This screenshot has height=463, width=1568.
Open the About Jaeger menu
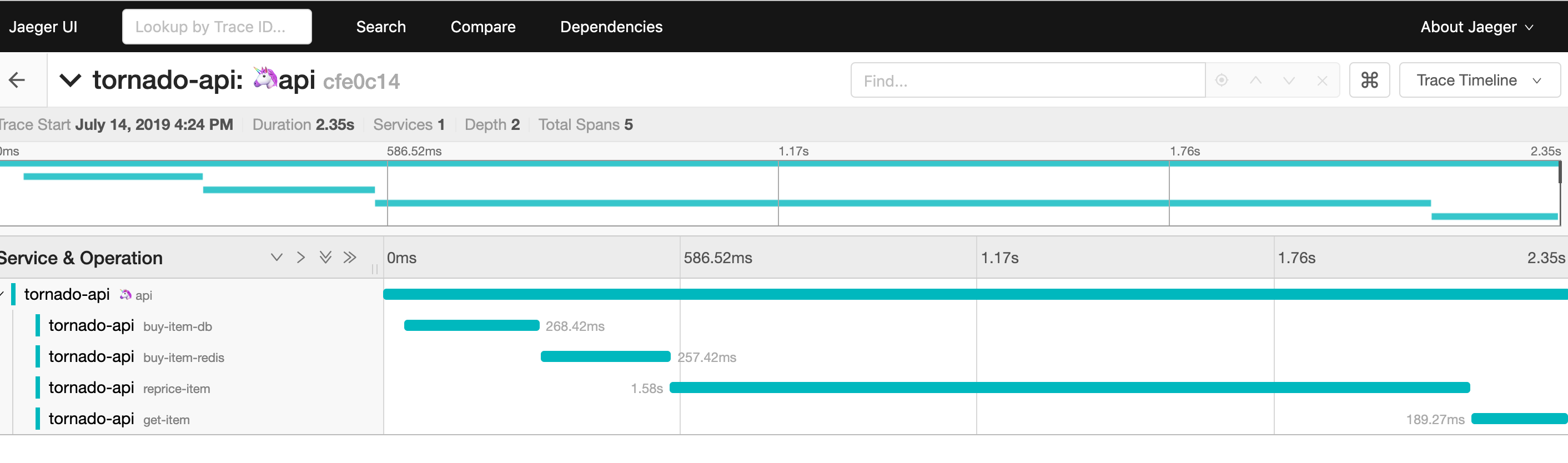pos(1476,27)
